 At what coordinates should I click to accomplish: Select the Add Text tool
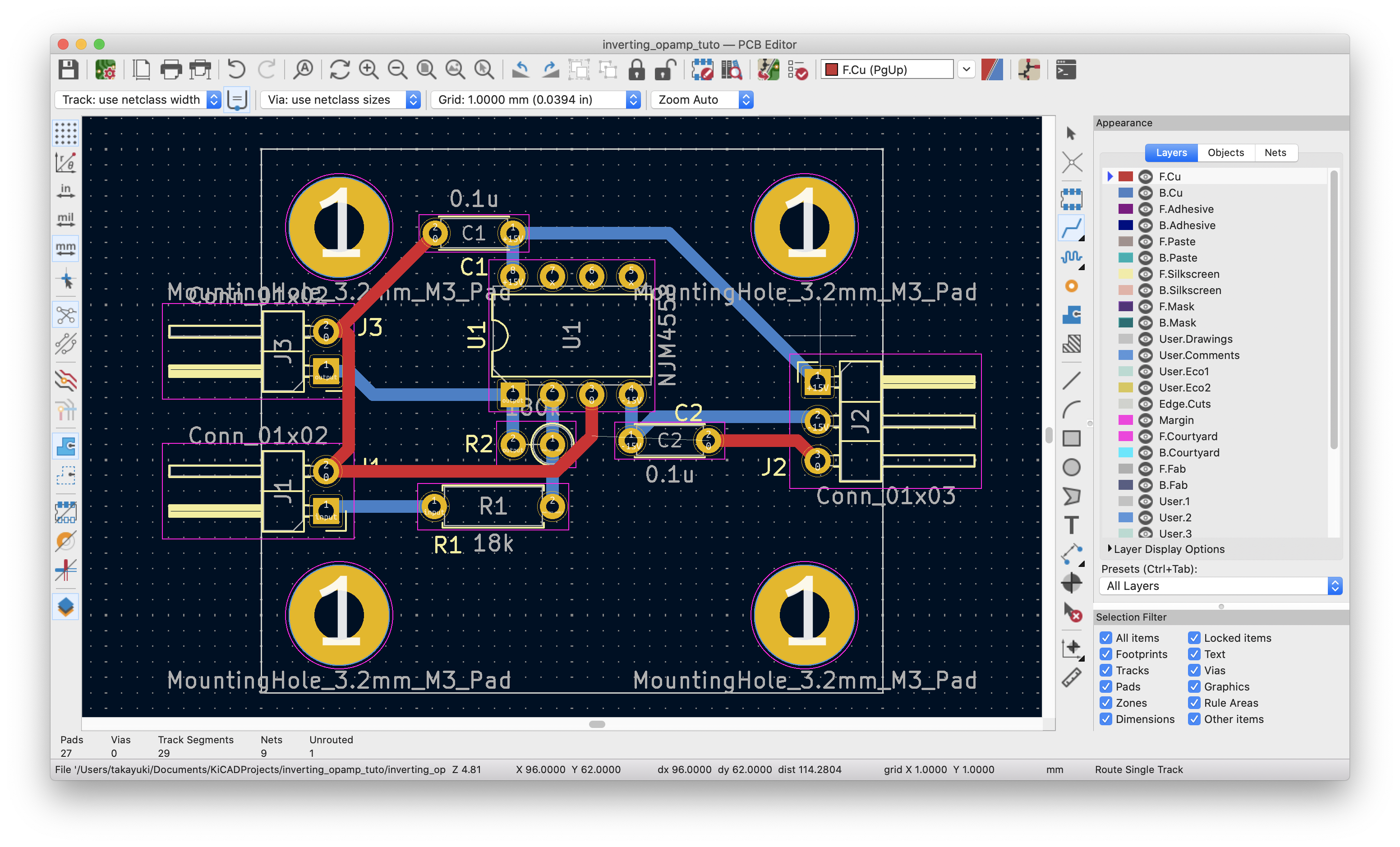(1073, 528)
